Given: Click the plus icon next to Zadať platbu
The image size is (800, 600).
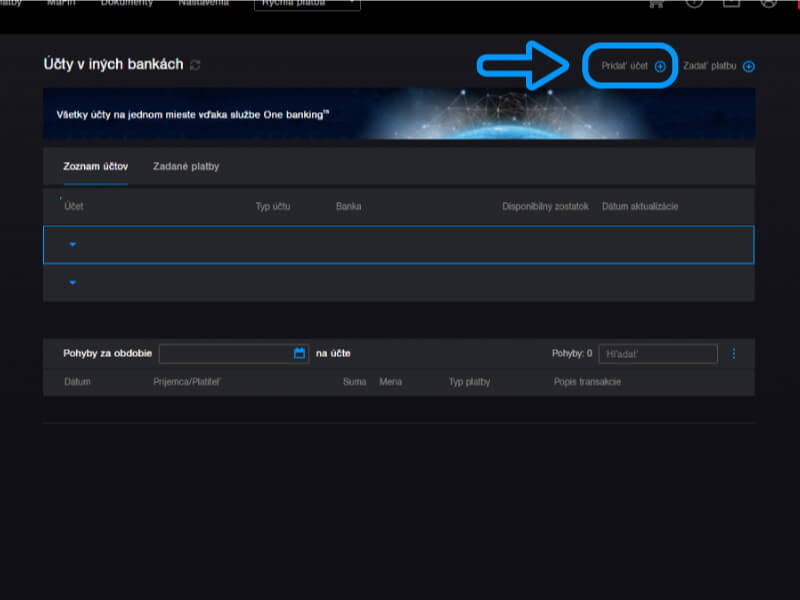Looking at the screenshot, I should [749, 66].
